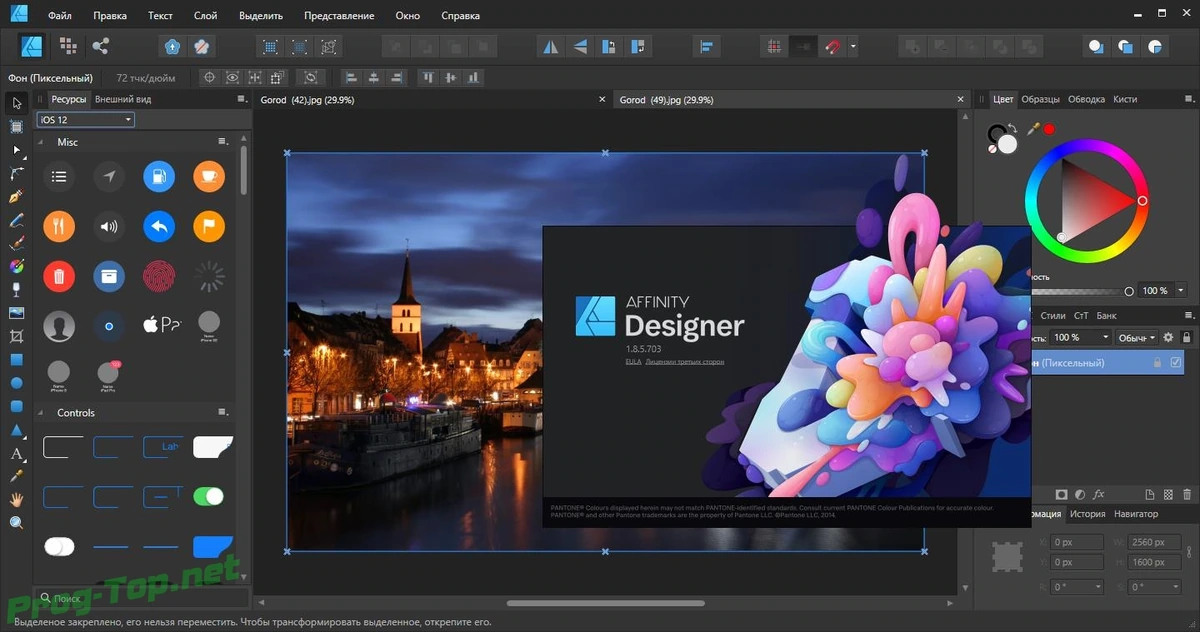Open blend mode Обычн dropdown
This screenshot has width=1200, height=632.
[1136, 338]
